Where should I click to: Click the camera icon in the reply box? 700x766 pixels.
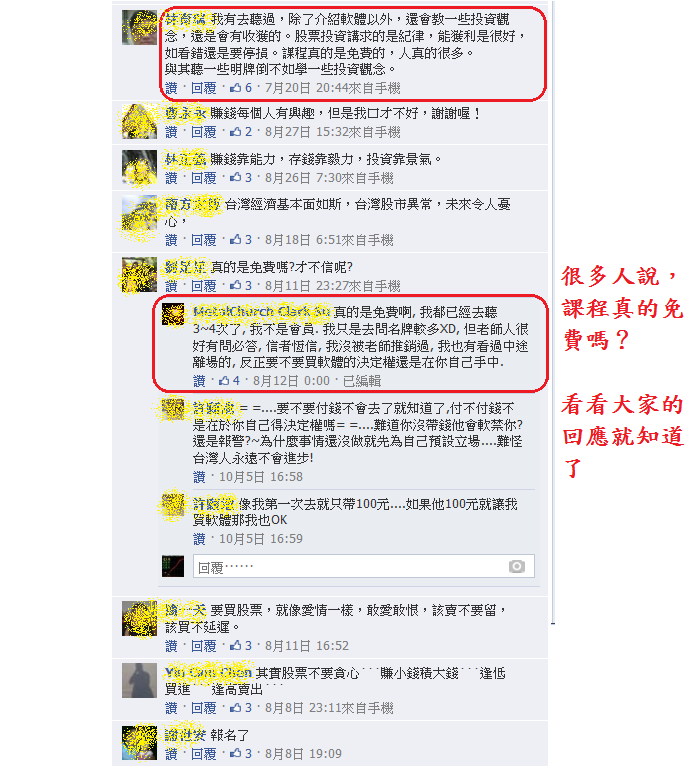[516, 566]
